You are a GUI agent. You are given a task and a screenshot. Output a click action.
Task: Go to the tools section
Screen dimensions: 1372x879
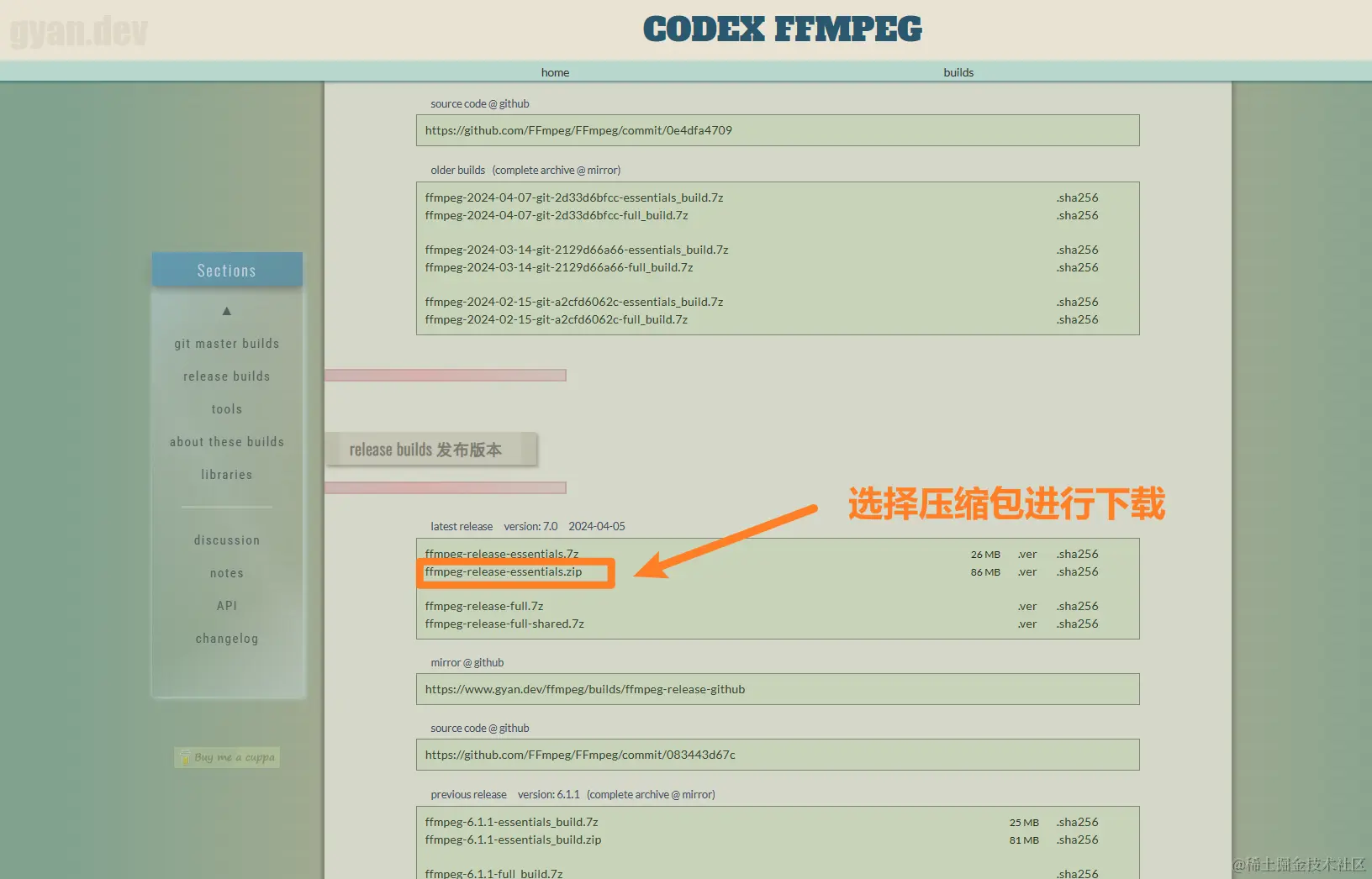coord(227,409)
